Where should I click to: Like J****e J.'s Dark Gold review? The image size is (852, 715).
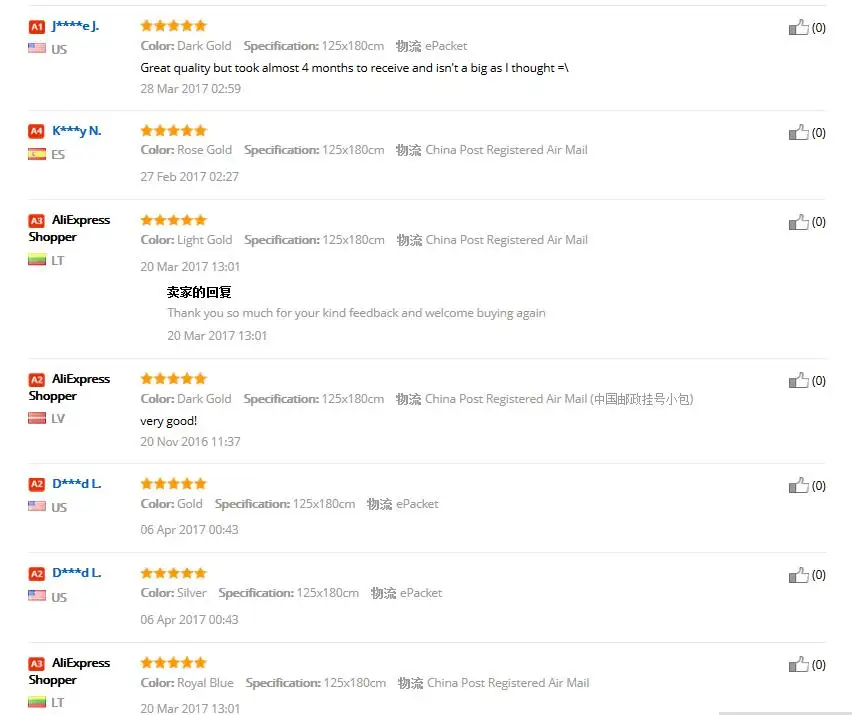click(798, 27)
